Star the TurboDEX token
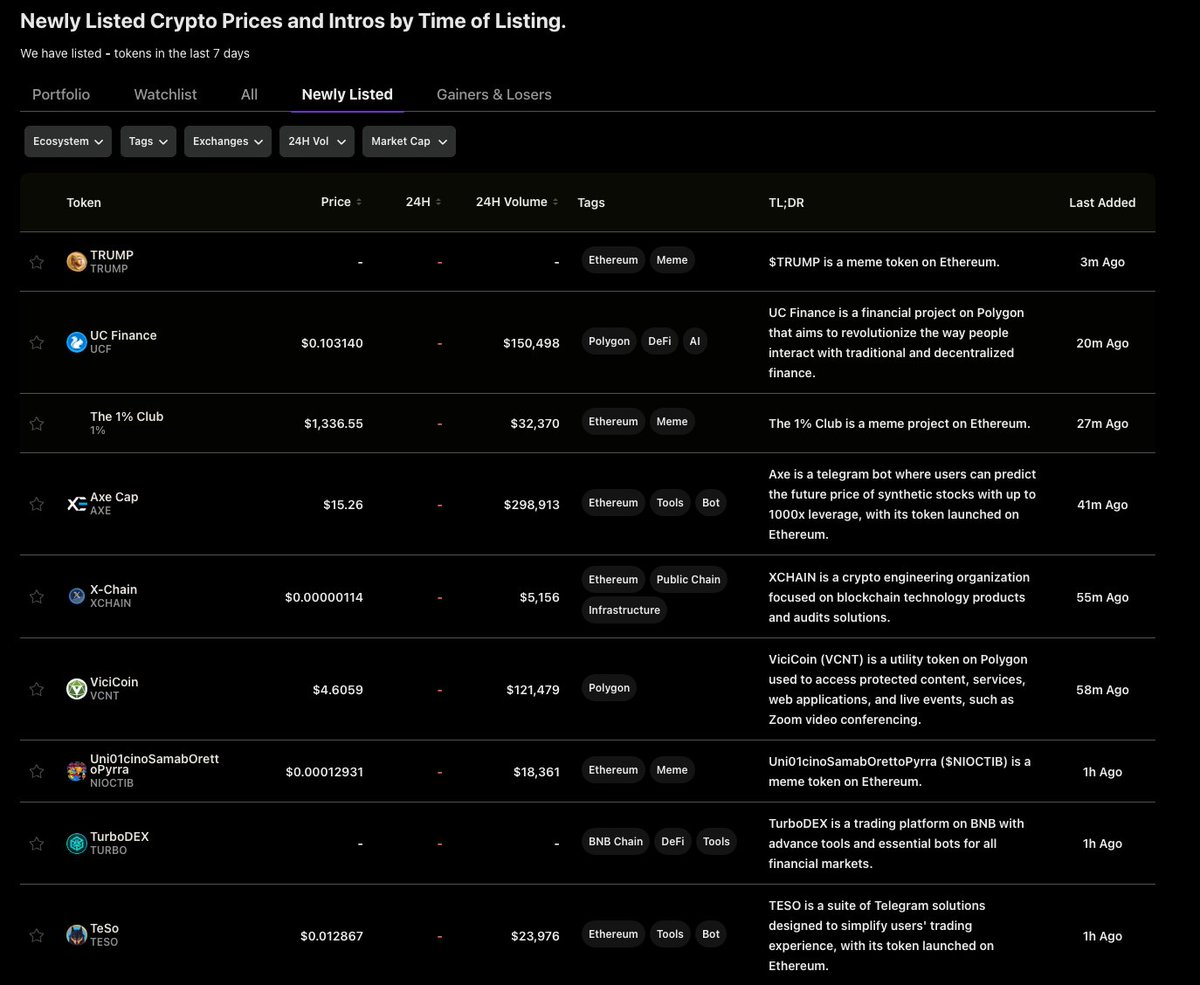Image resolution: width=1200 pixels, height=985 pixels. (x=37, y=844)
